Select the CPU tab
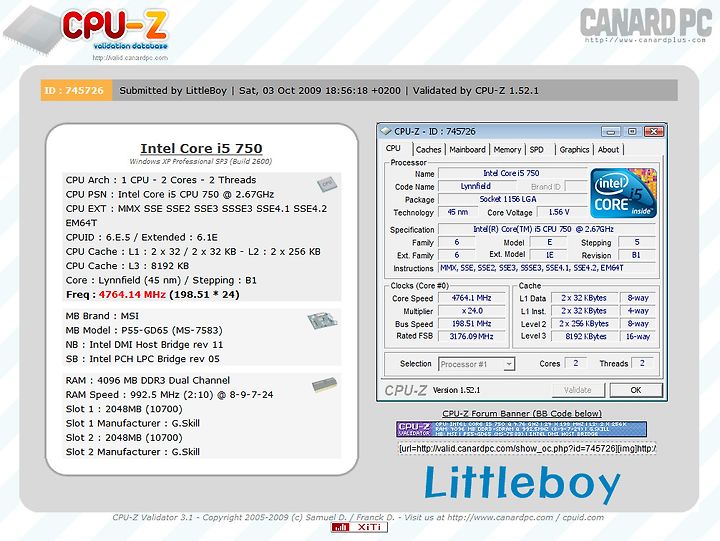720x541 pixels. point(393,148)
